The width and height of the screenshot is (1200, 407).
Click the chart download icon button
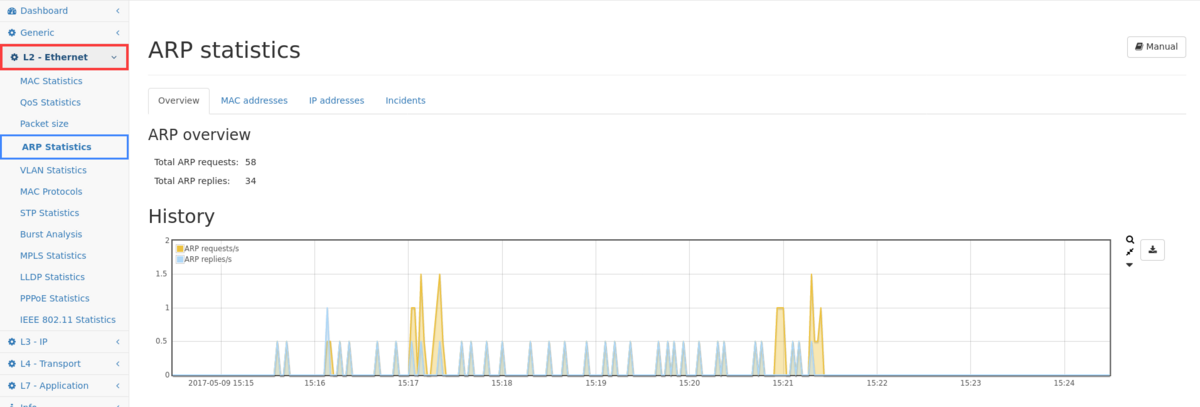click(1152, 250)
